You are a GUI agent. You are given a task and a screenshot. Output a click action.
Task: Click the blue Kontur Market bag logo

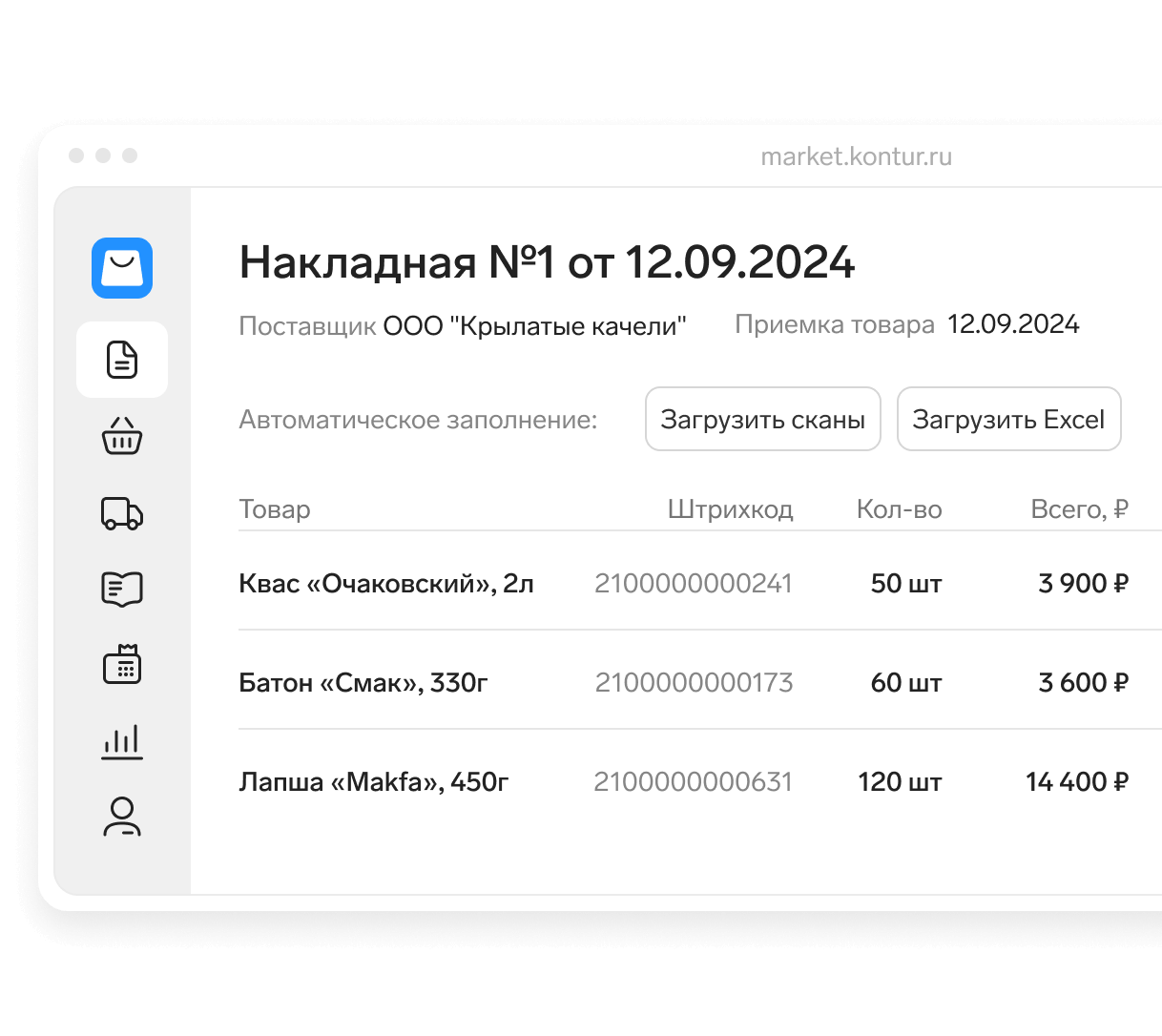[122, 268]
